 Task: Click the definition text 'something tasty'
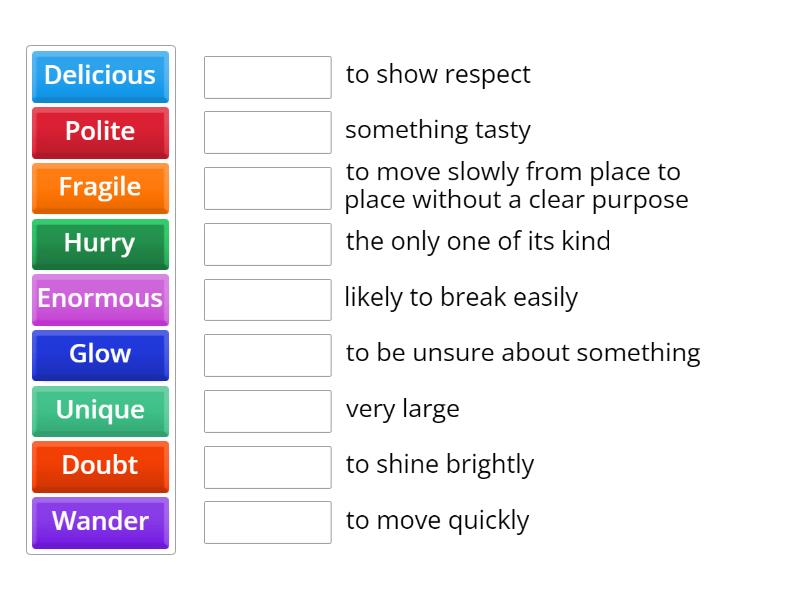(x=438, y=131)
